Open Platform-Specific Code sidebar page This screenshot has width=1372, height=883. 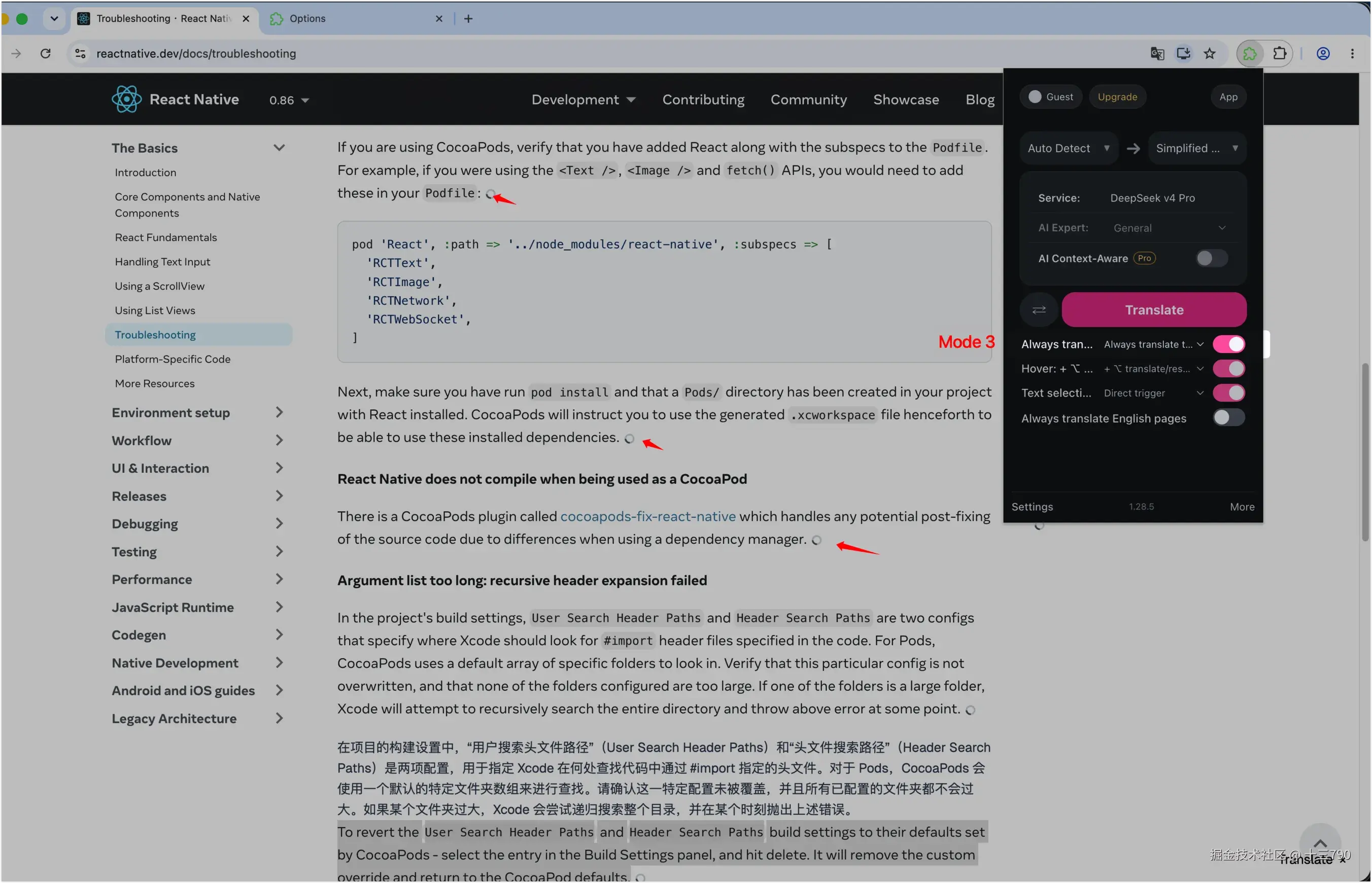click(x=172, y=360)
